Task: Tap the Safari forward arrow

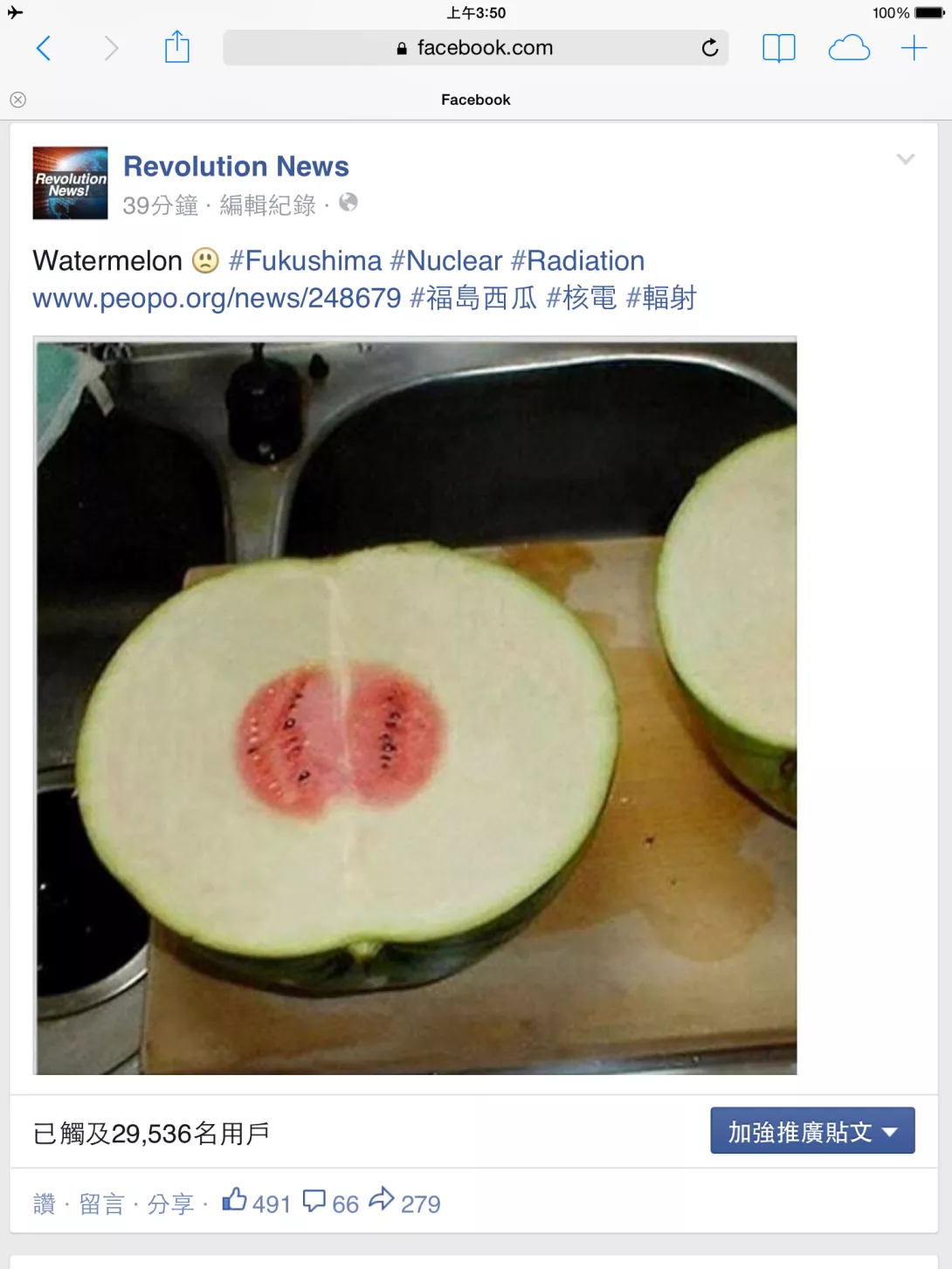Action: (111, 48)
